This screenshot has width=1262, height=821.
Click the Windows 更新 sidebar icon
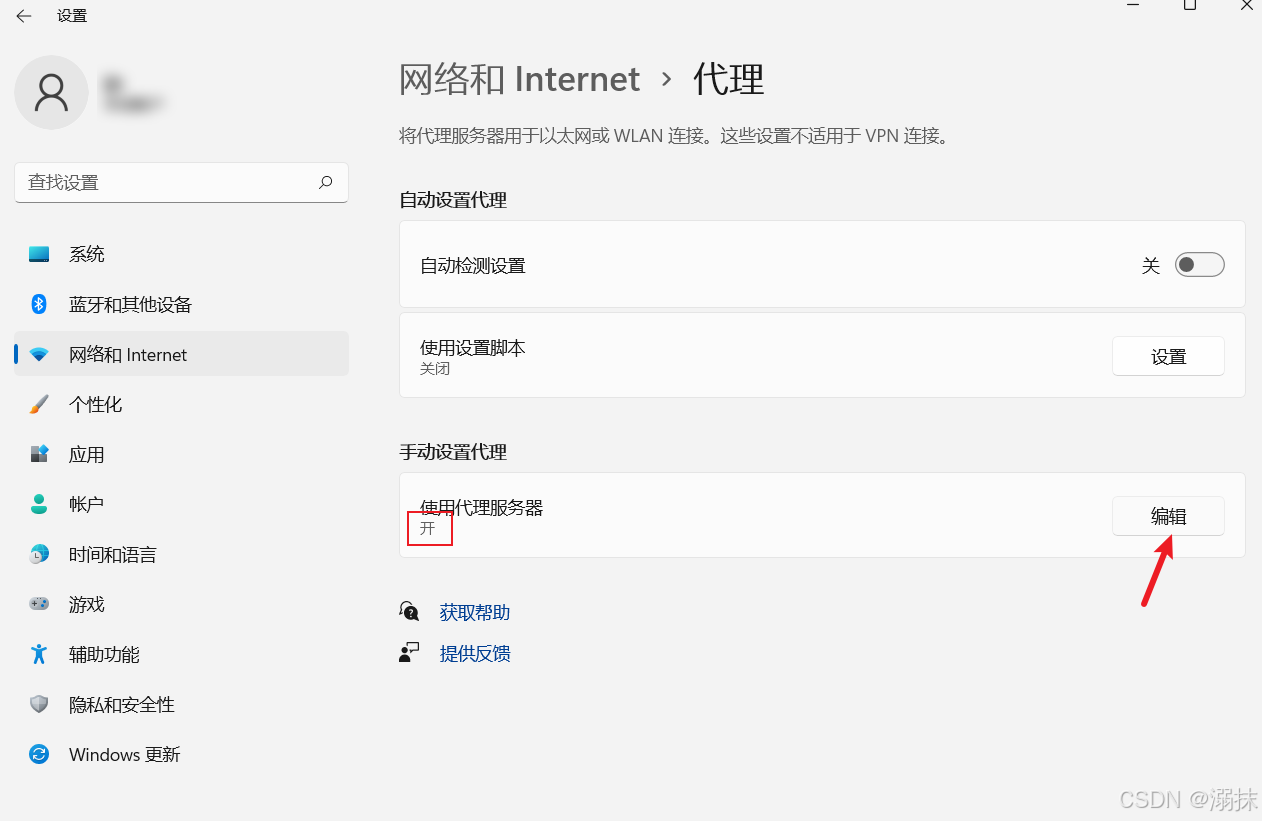(38, 754)
